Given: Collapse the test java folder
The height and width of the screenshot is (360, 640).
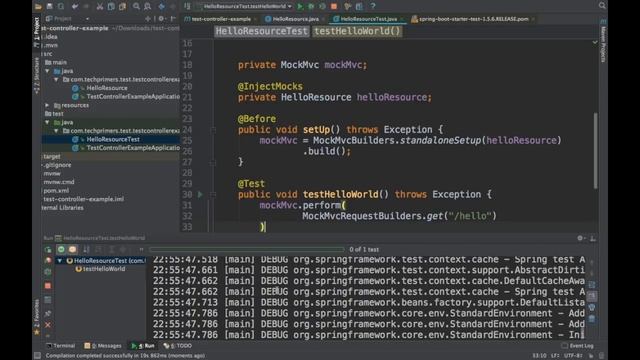Looking at the screenshot, I should click(x=47, y=122).
